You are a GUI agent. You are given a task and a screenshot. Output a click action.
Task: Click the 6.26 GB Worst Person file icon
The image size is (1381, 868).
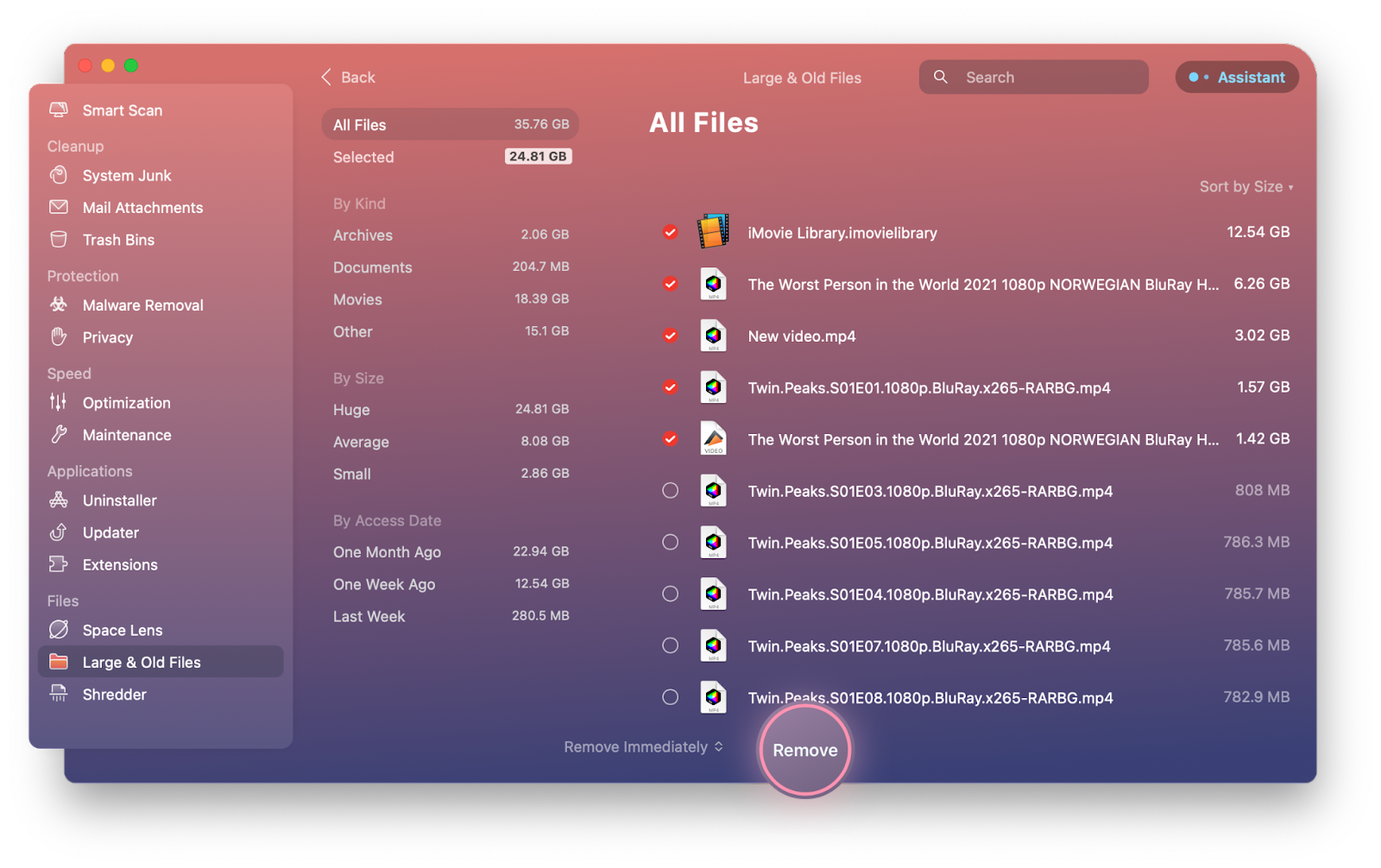pyautogui.click(x=713, y=284)
